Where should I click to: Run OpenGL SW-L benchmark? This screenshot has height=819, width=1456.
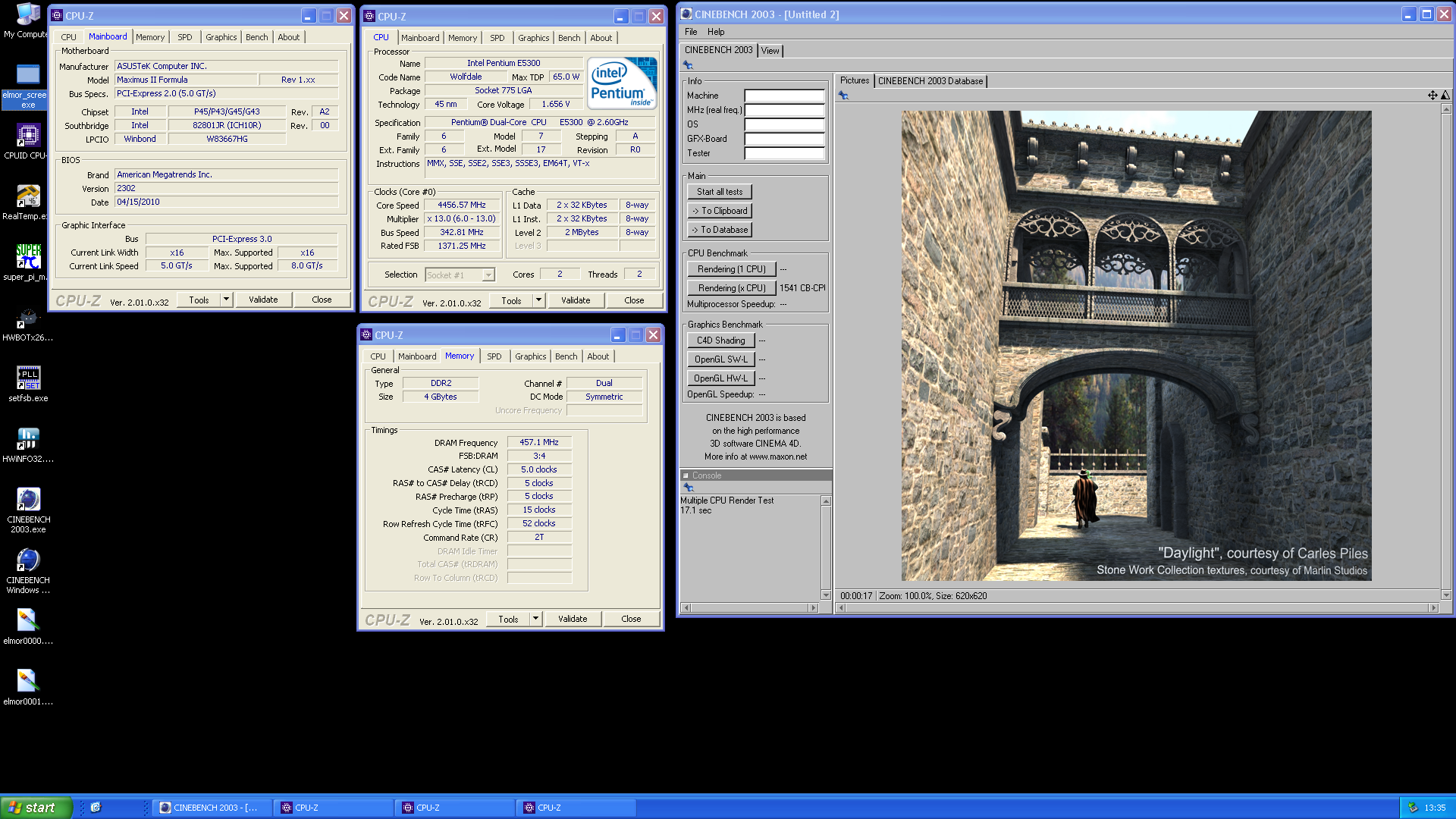(720, 359)
